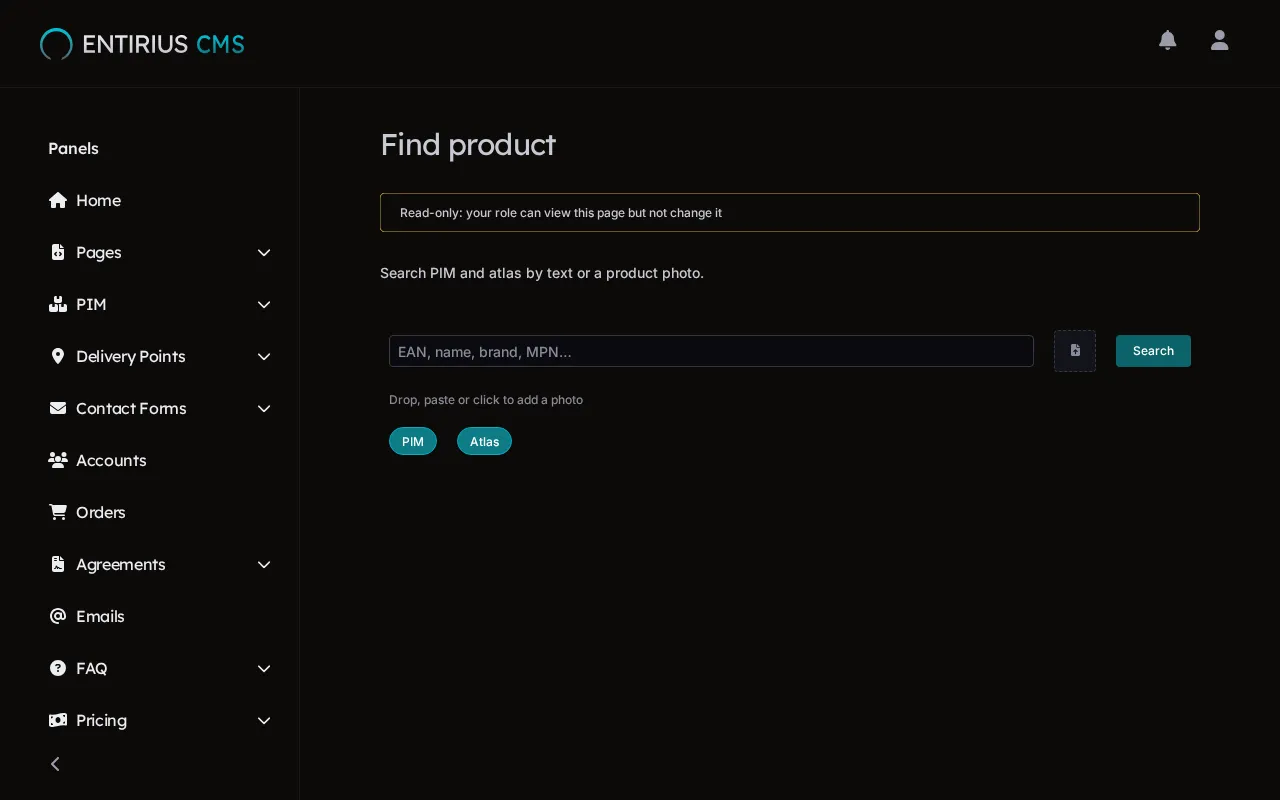1280x800 pixels.
Task: Toggle the PIM filter chip
Action: coord(413,441)
